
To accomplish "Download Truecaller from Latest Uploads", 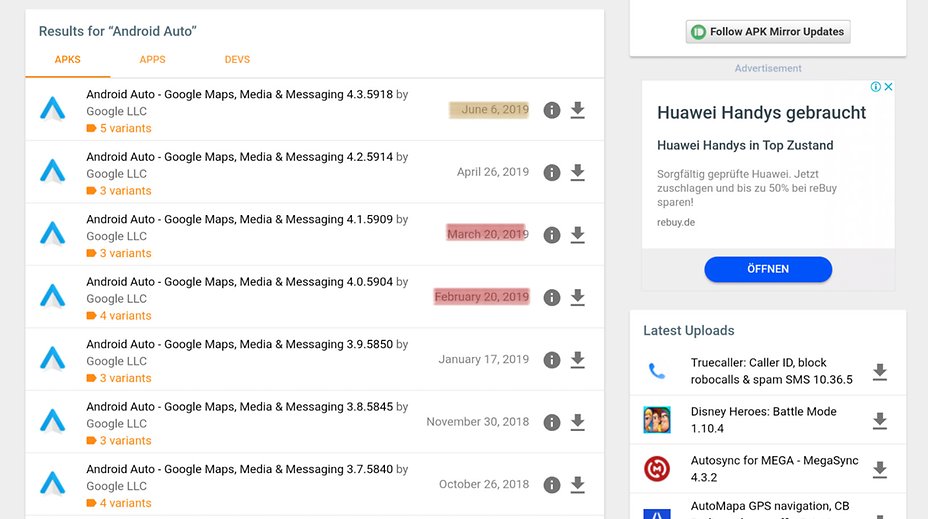I will [x=880, y=372].
